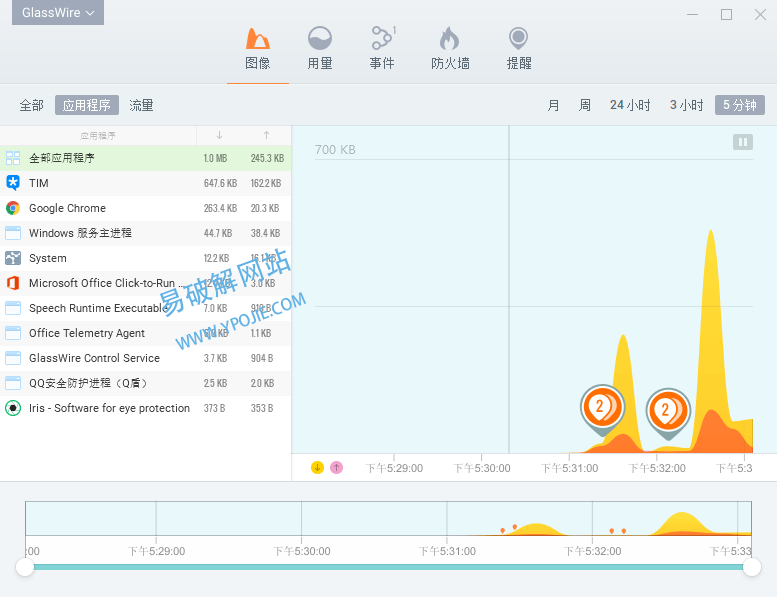This screenshot has width=777, height=597.
Task: Sort apps by upload column arrow
Action: tap(266, 135)
